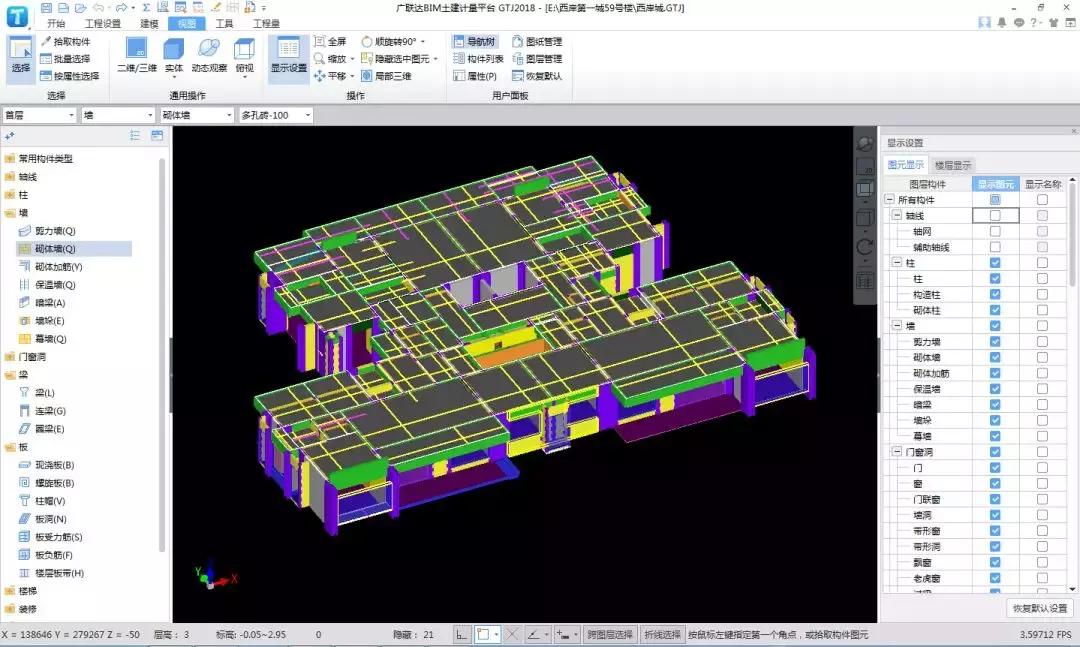Click the 拾取构件 pick component tool
Screen dimensions: 1080x647
tap(66, 42)
